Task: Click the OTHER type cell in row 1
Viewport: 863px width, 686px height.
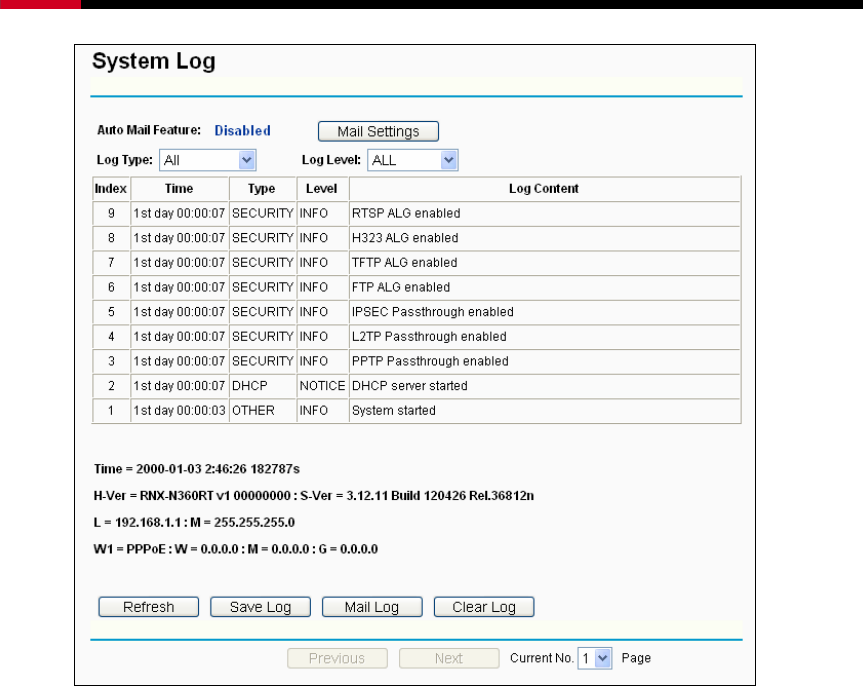Action: tap(263, 411)
